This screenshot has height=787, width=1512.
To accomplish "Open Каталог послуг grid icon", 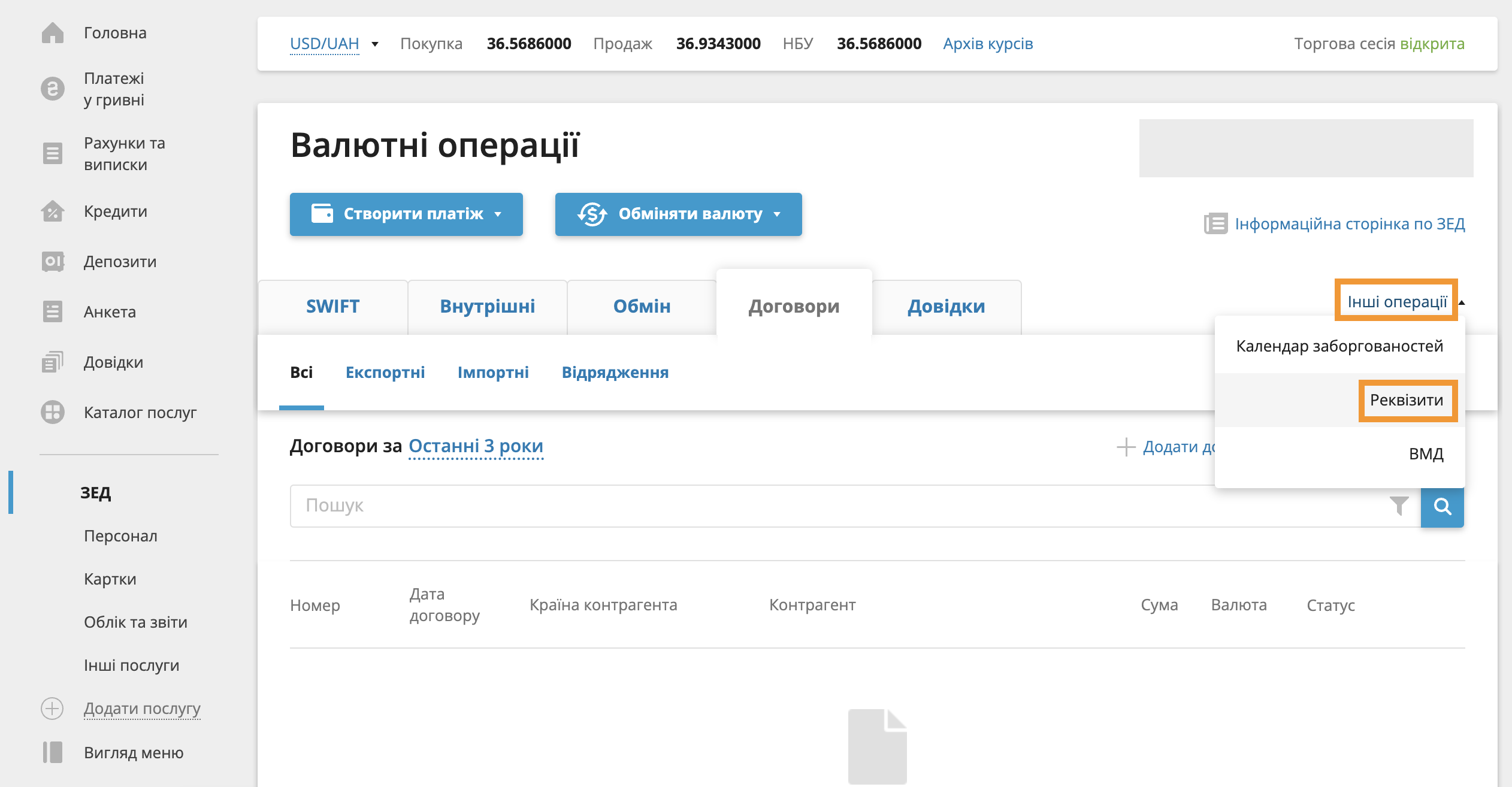I will tap(53, 413).
